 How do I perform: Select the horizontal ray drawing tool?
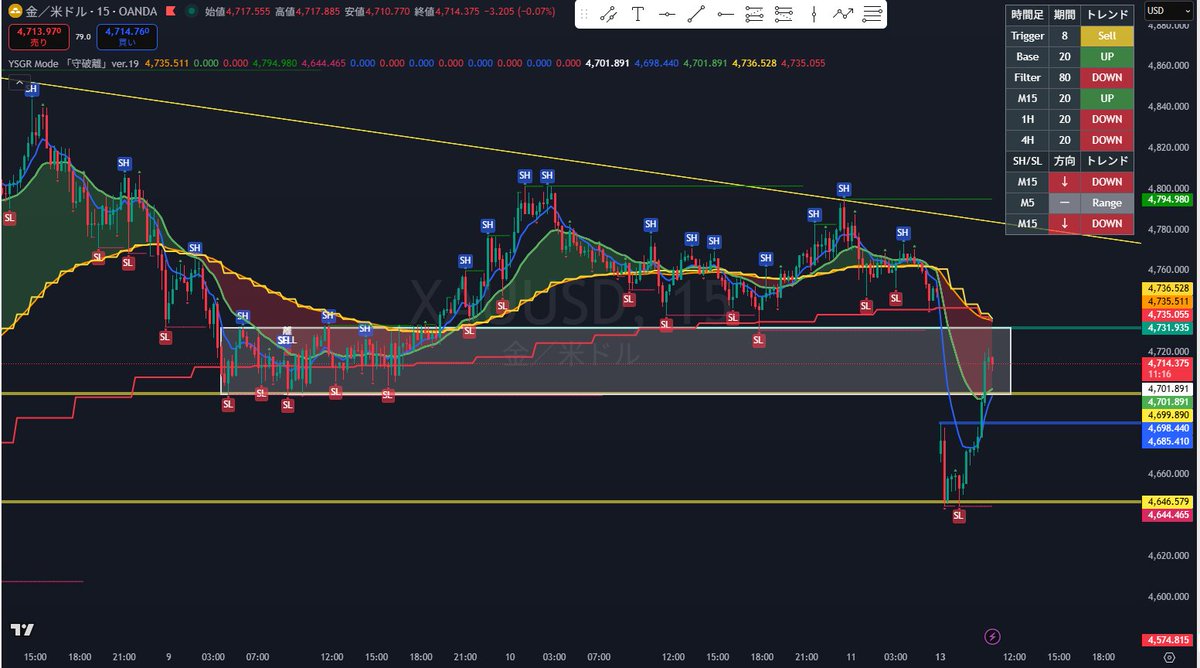(x=726, y=14)
